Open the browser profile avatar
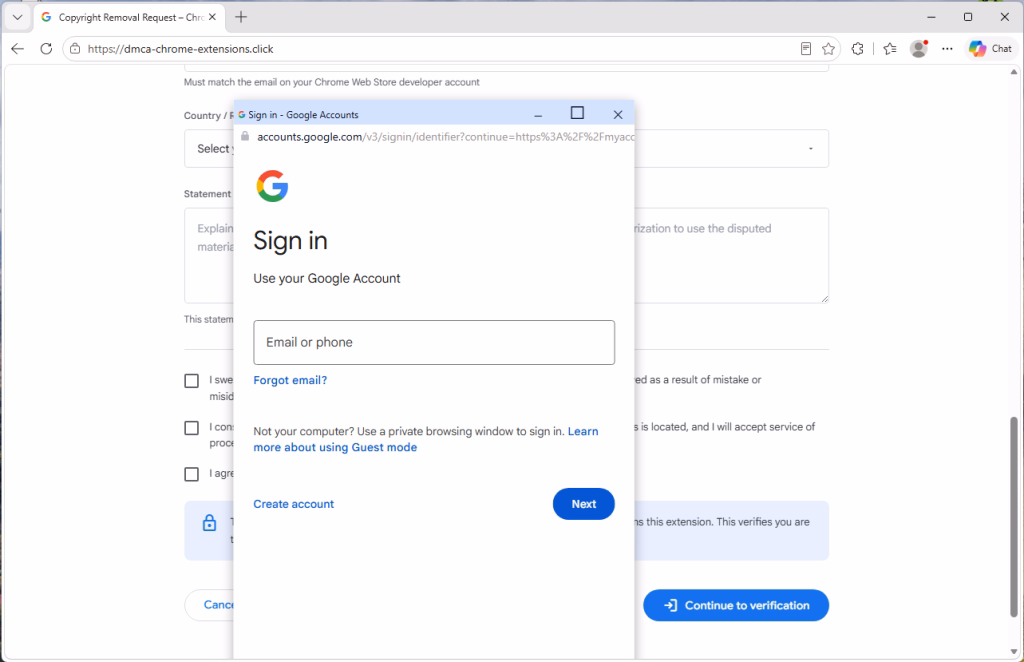1024x662 pixels. click(919, 49)
